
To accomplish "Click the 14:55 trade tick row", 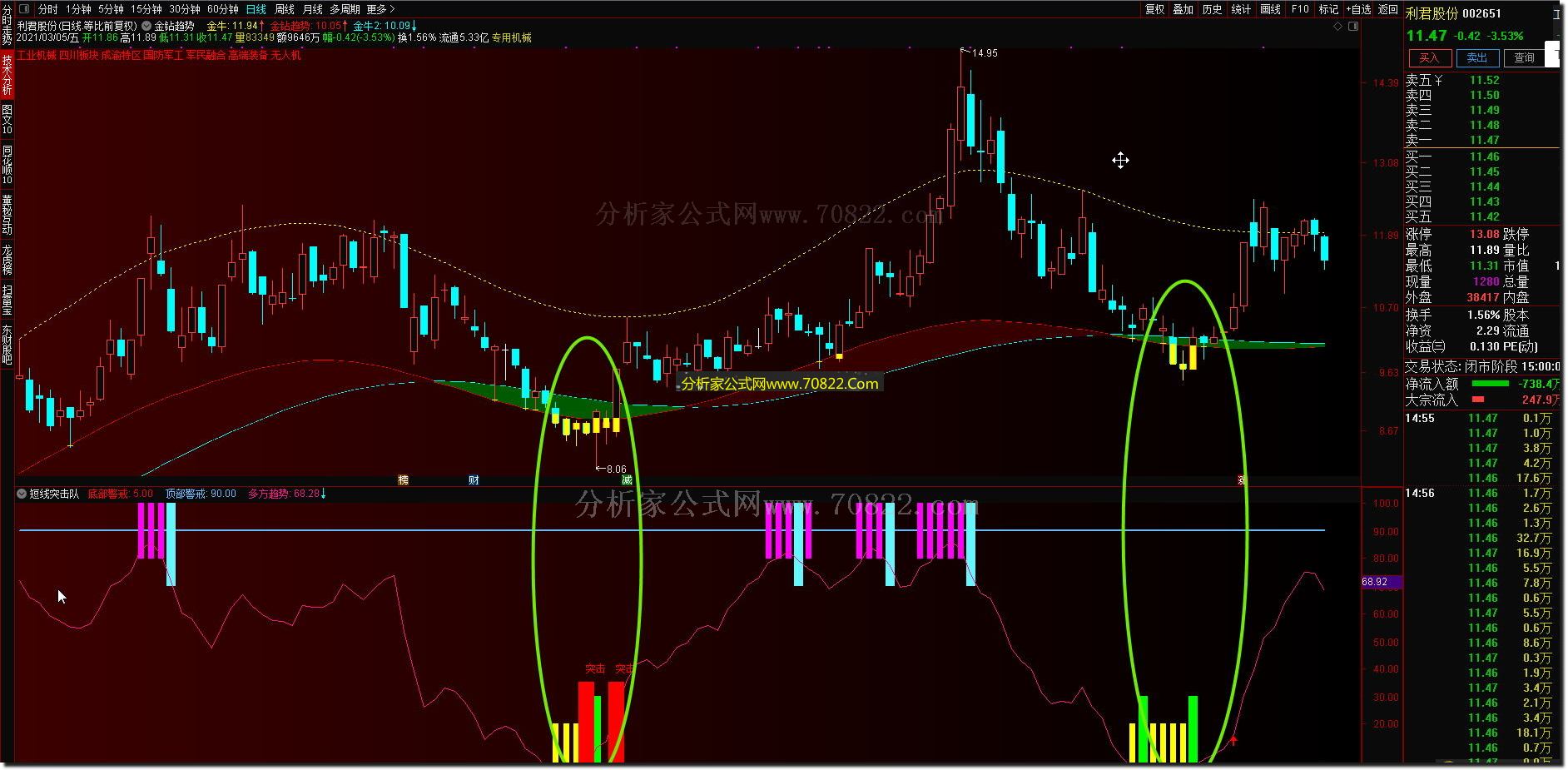I will 1483,419.
